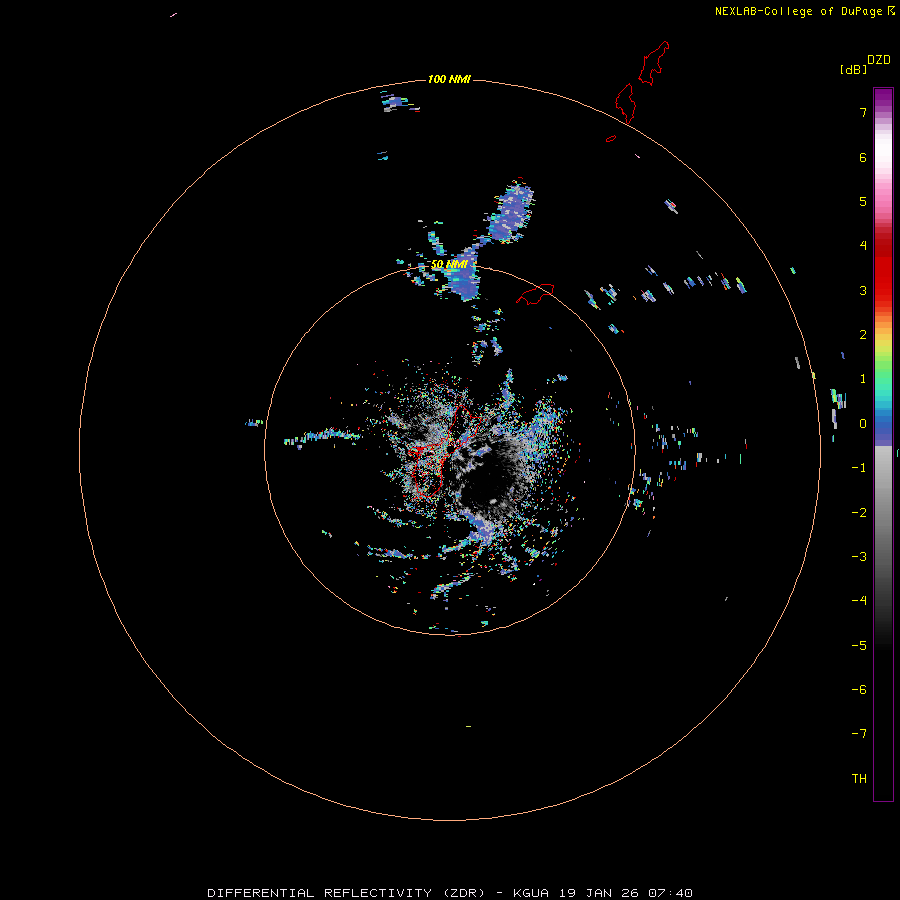Click the 4 dB tick label on the legend
The height and width of the screenshot is (900, 900).
click(x=863, y=246)
